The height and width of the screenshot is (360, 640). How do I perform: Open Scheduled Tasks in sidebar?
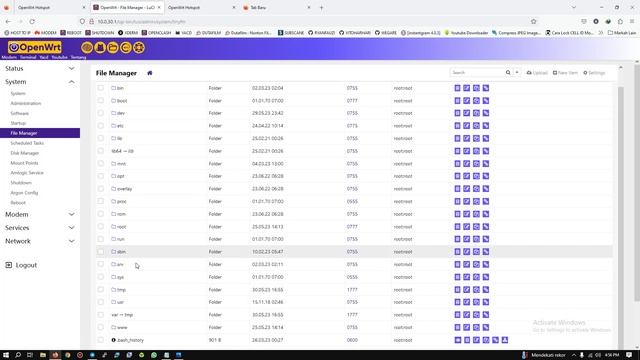(x=27, y=143)
